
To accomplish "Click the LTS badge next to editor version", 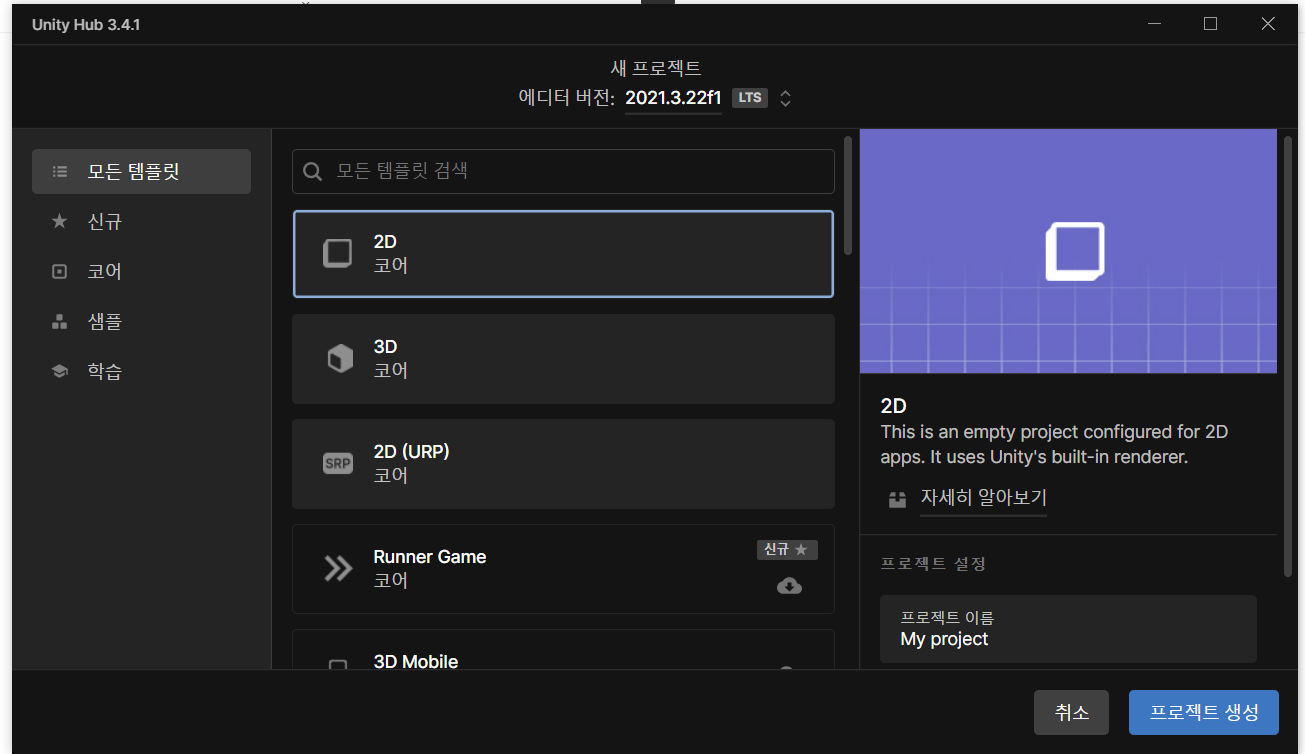I will (x=750, y=98).
